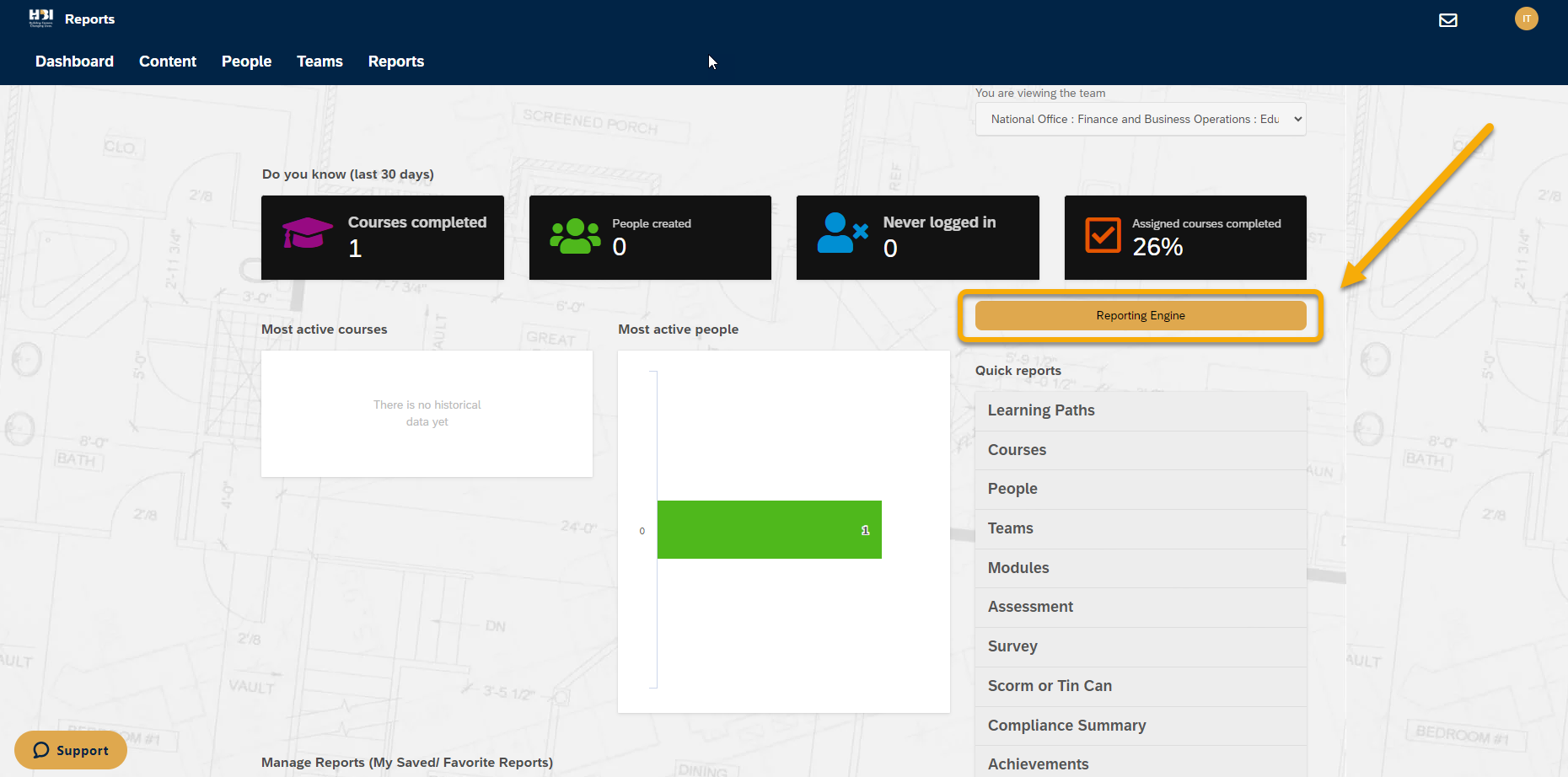
Task: Click the Reporting Engine button
Action: click(1140, 316)
